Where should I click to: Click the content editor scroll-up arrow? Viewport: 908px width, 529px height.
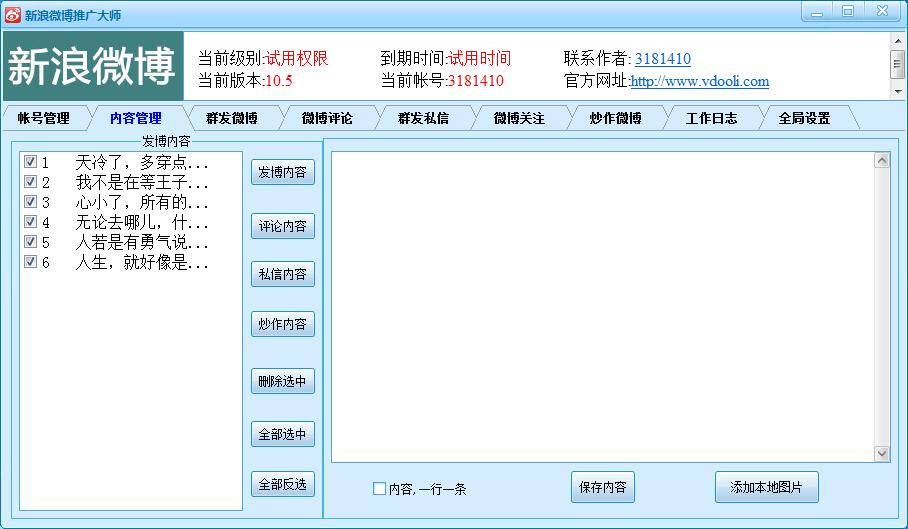(x=882, y=160)
